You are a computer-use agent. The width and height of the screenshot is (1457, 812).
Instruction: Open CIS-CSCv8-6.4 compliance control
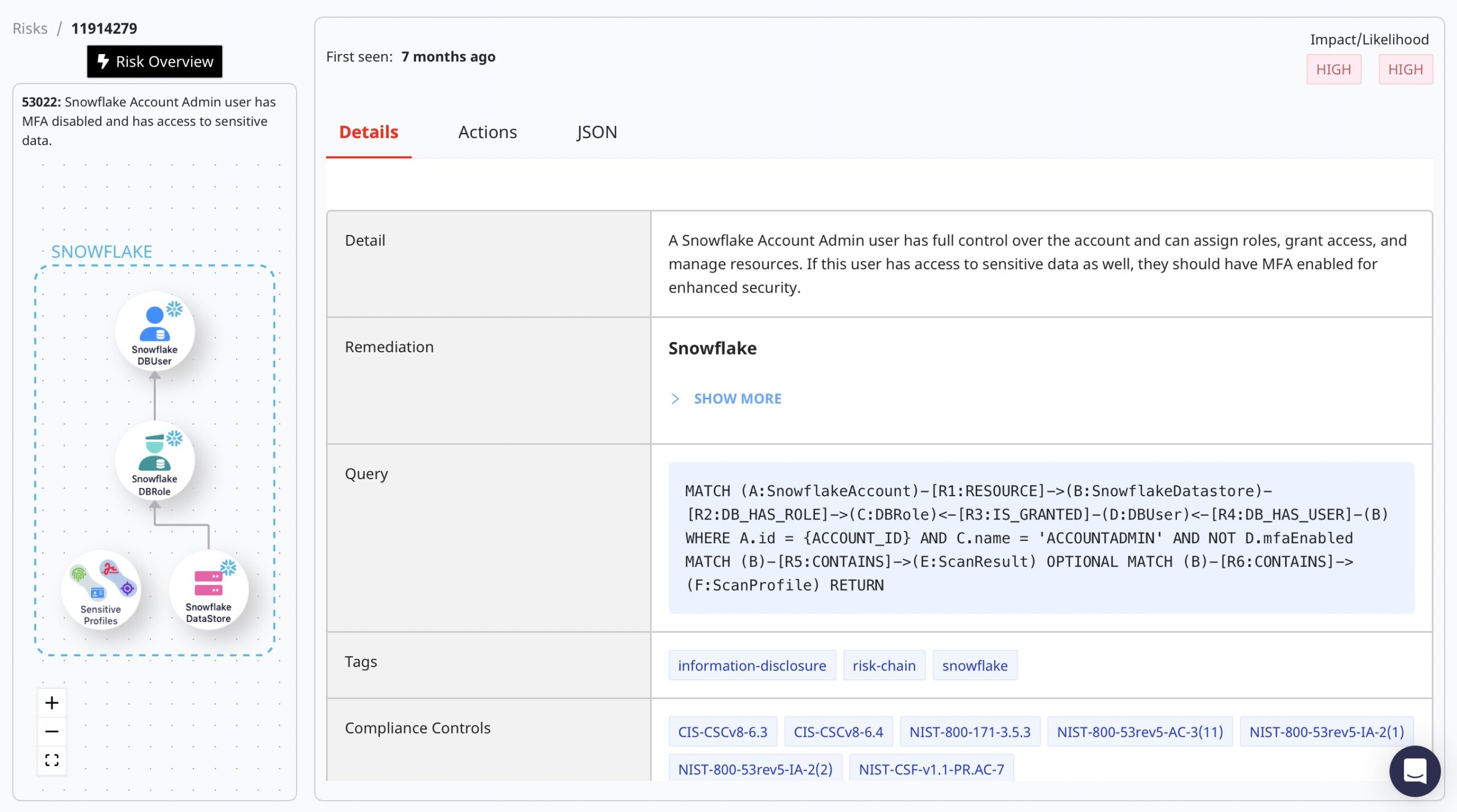click(838, 732)
